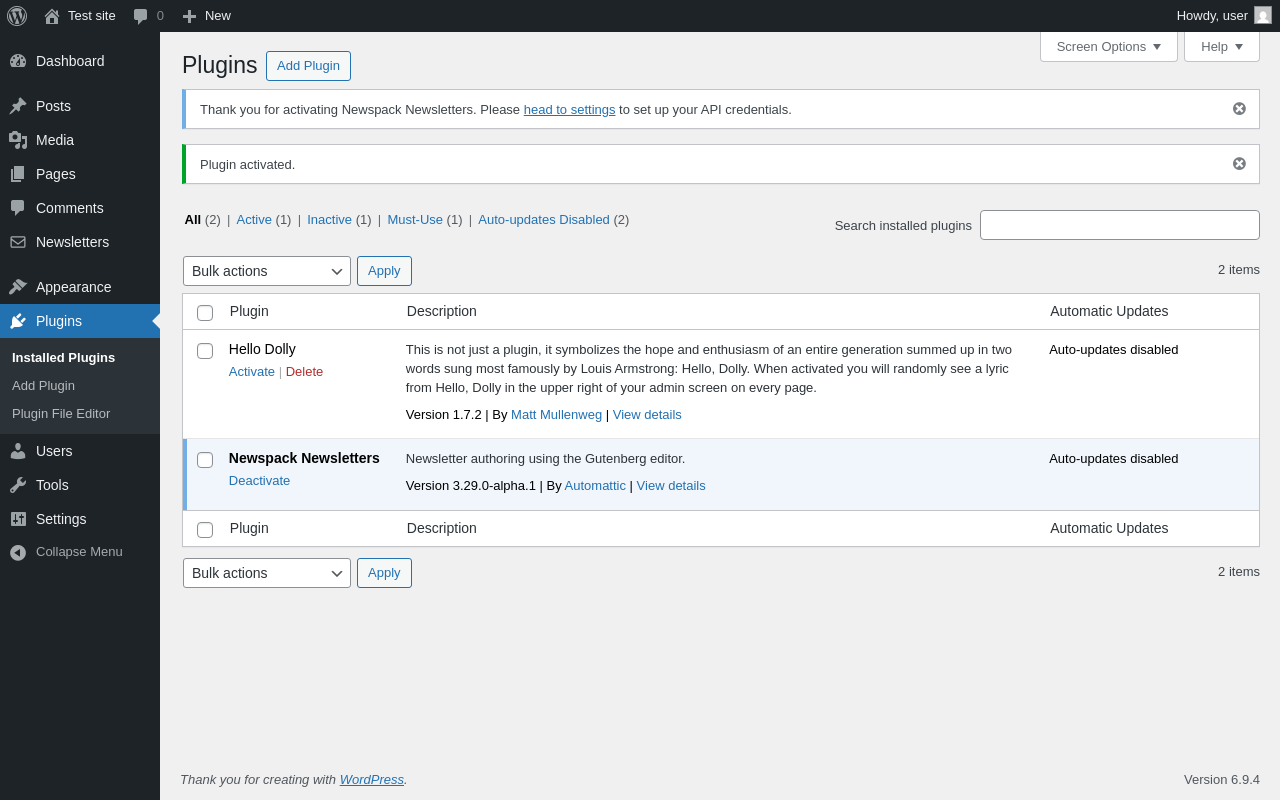Click the Pages icon in sidebar
Viewport: 1280px width, 800px height.
click(18, 174)
